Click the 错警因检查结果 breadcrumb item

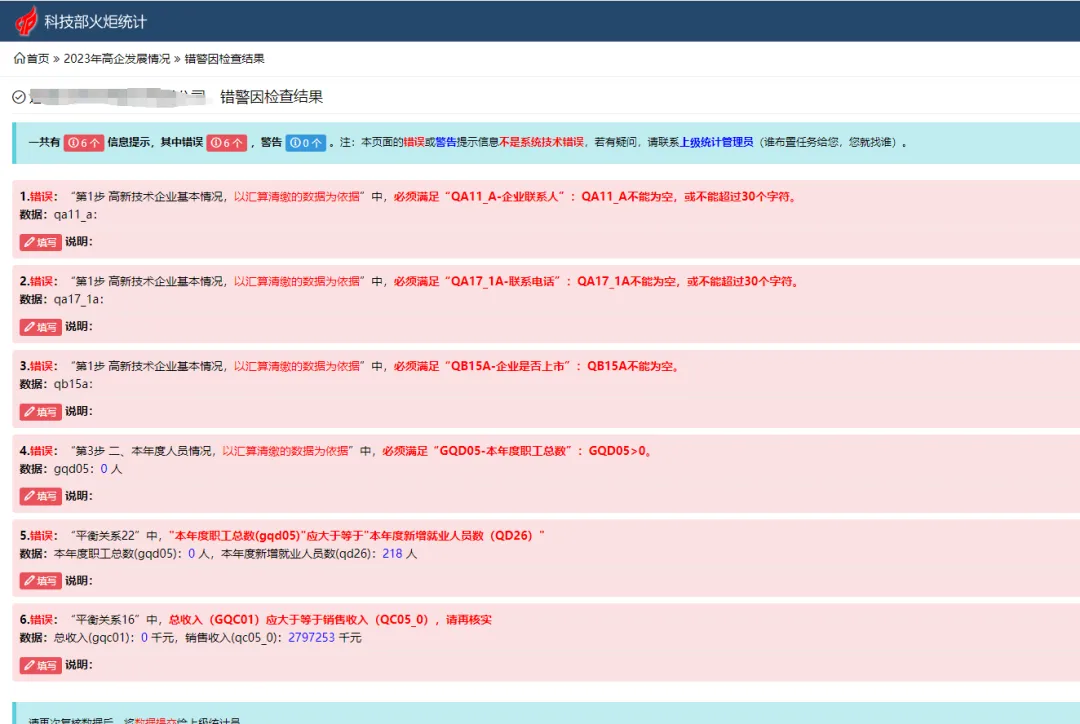pyautogui.click(x=225, y=59)
